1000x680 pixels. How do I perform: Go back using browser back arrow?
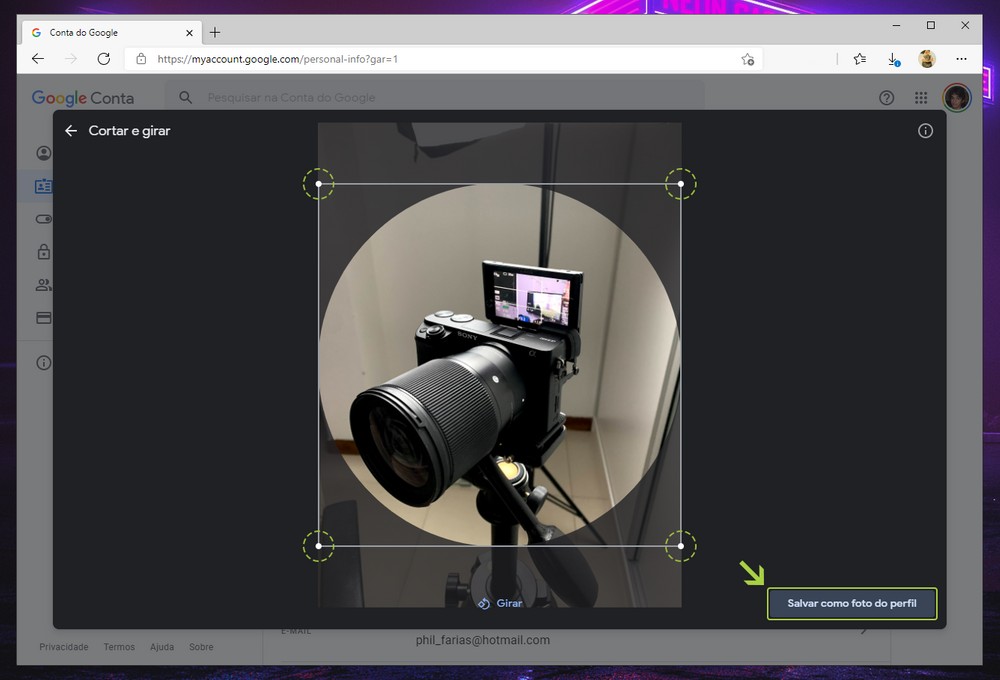(38, 59)
